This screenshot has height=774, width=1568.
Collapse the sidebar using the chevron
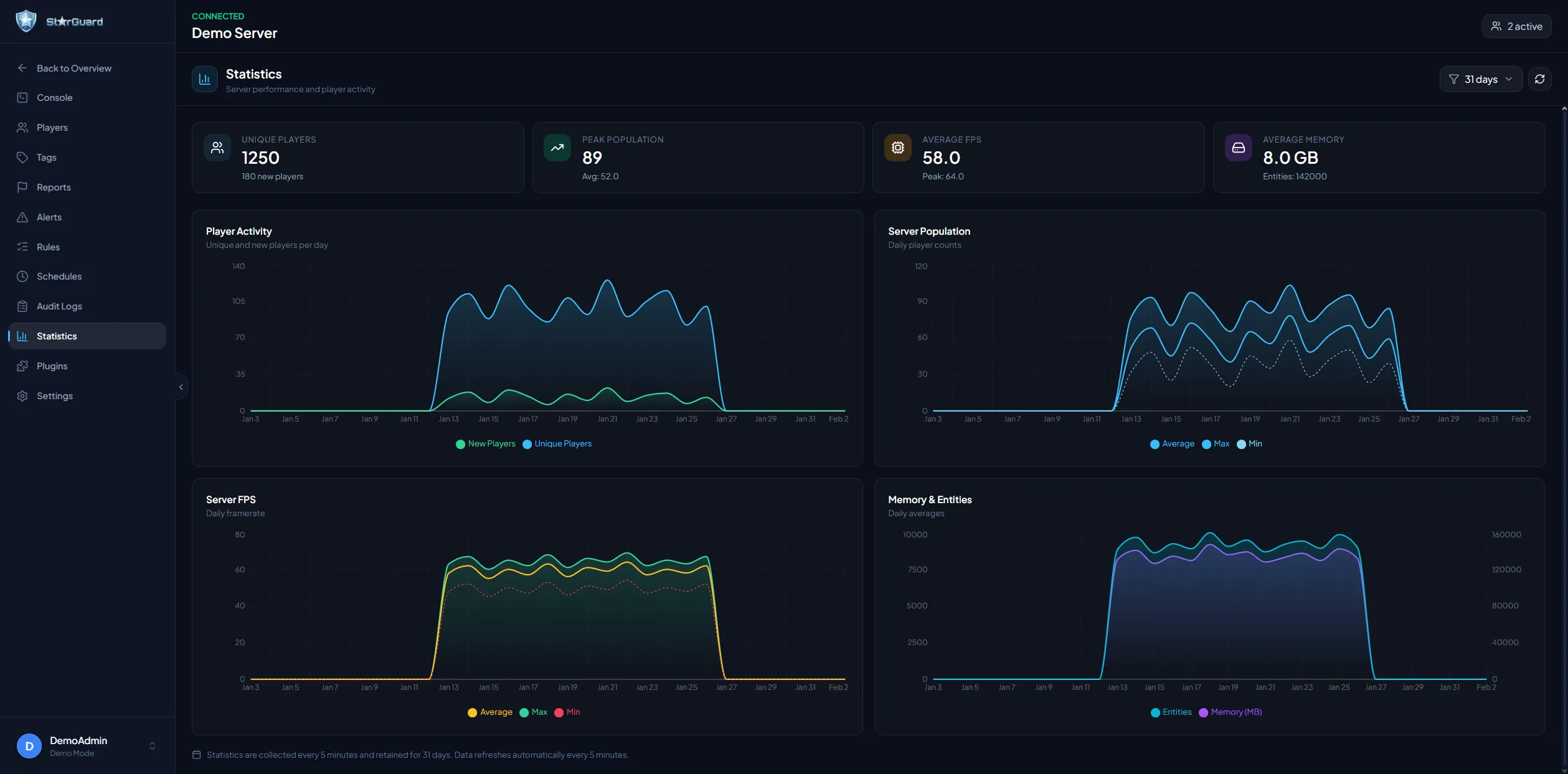click(x=181, y=387)
